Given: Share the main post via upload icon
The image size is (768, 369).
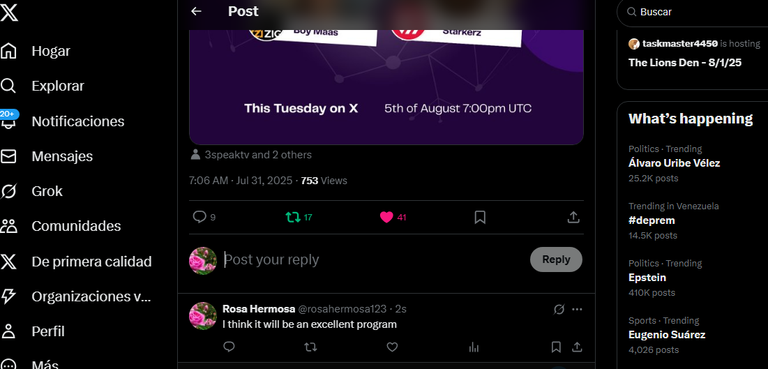Looking at the screenshot, I should coord(573,217).
